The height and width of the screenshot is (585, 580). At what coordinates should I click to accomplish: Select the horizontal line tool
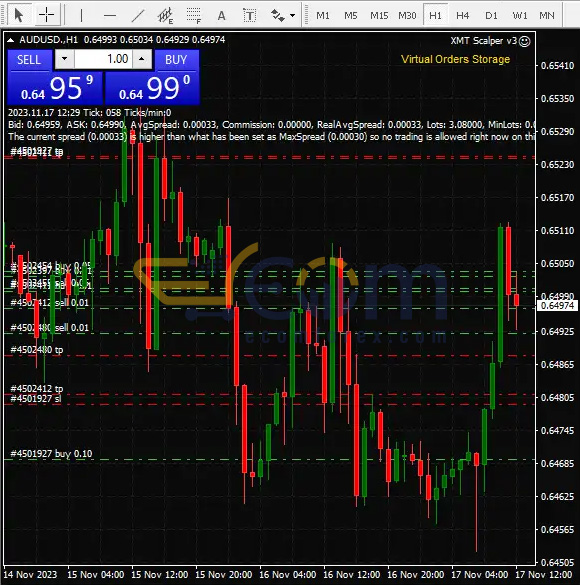coord(110,16)
